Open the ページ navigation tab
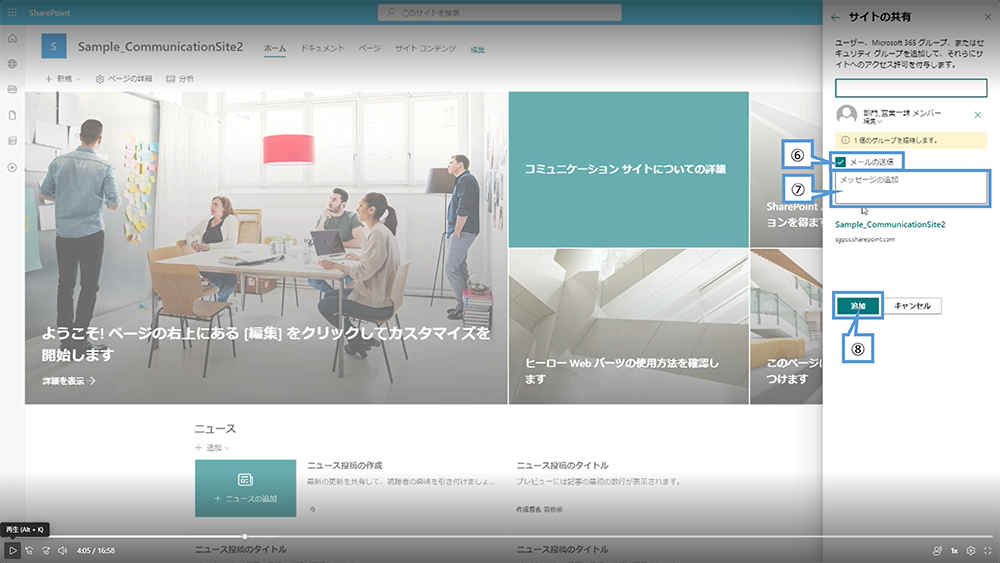This screenshot has width=1000, height=563. (x=369, y=48)
